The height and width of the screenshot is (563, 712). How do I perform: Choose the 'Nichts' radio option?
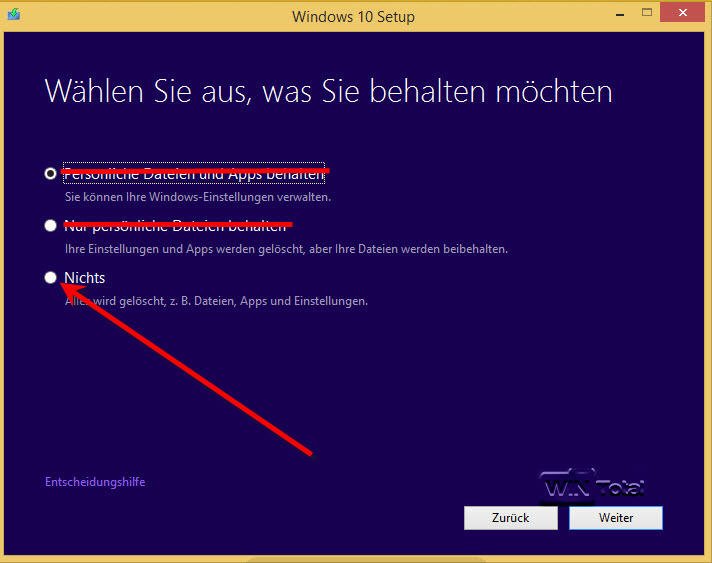(50, 277)
